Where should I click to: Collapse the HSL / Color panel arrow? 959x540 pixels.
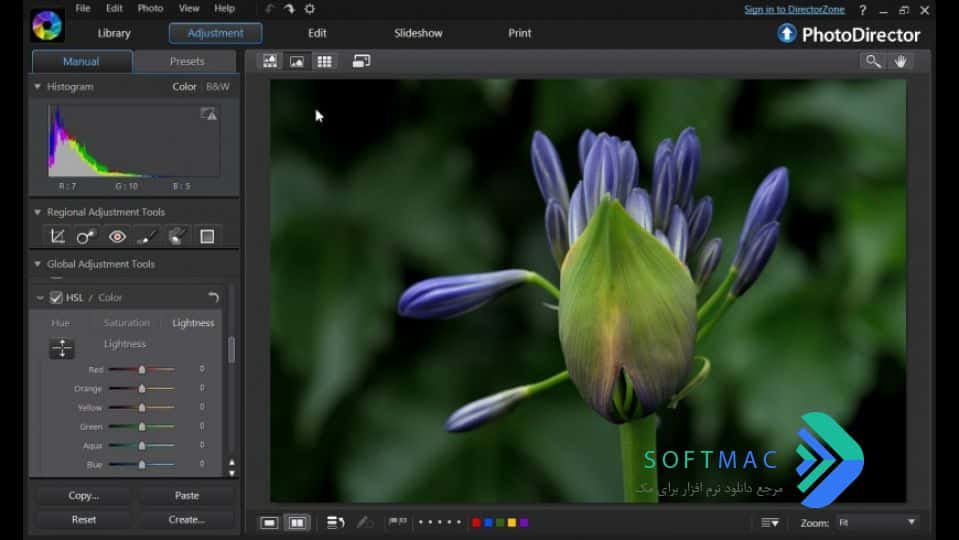tap(40, 298)
